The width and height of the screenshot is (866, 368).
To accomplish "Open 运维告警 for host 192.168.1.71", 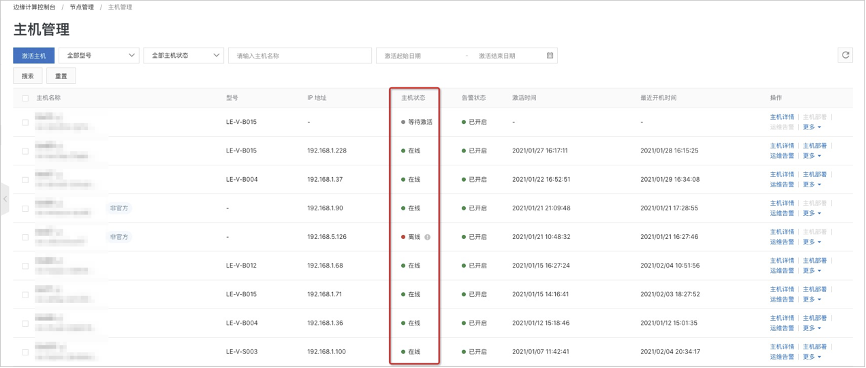I will coord(782,299).
